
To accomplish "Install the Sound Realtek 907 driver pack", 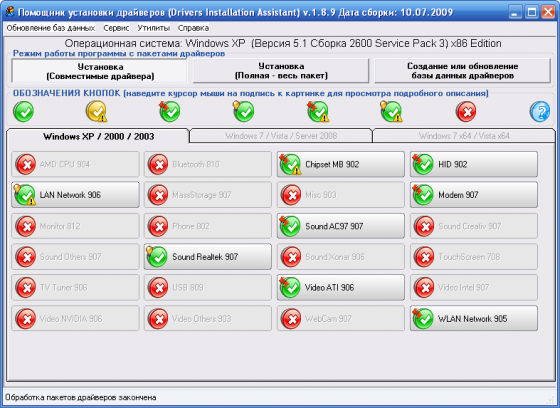I will tap(208, 257).
